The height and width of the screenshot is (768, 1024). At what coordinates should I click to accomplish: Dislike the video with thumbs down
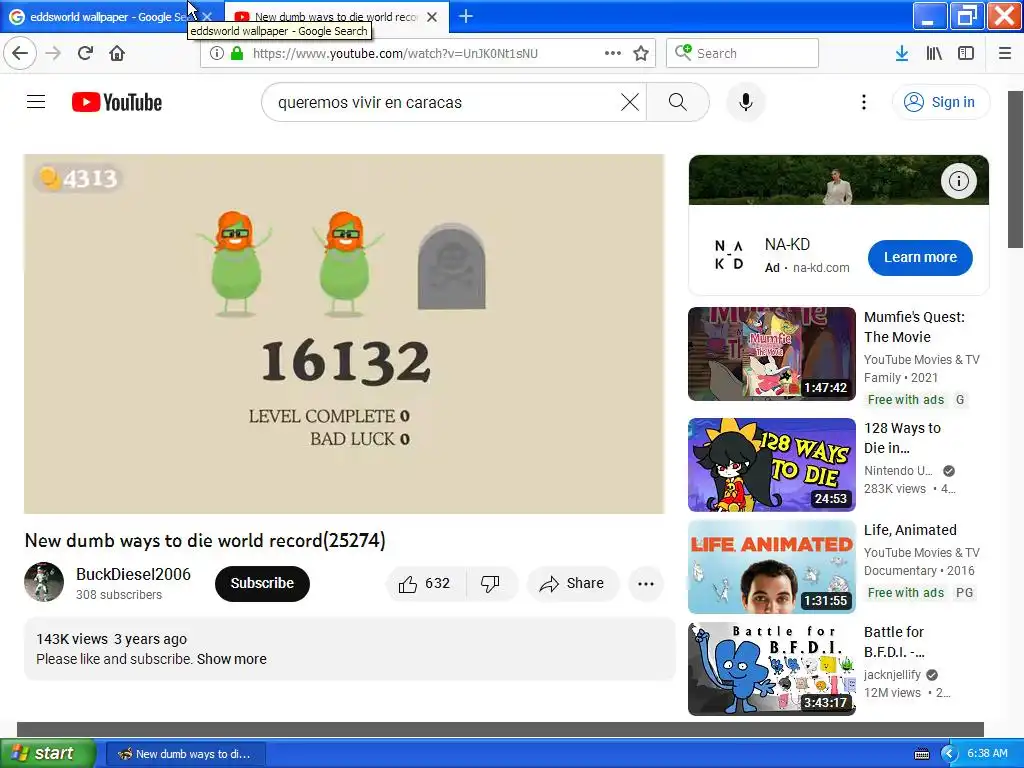pos(491,583)
